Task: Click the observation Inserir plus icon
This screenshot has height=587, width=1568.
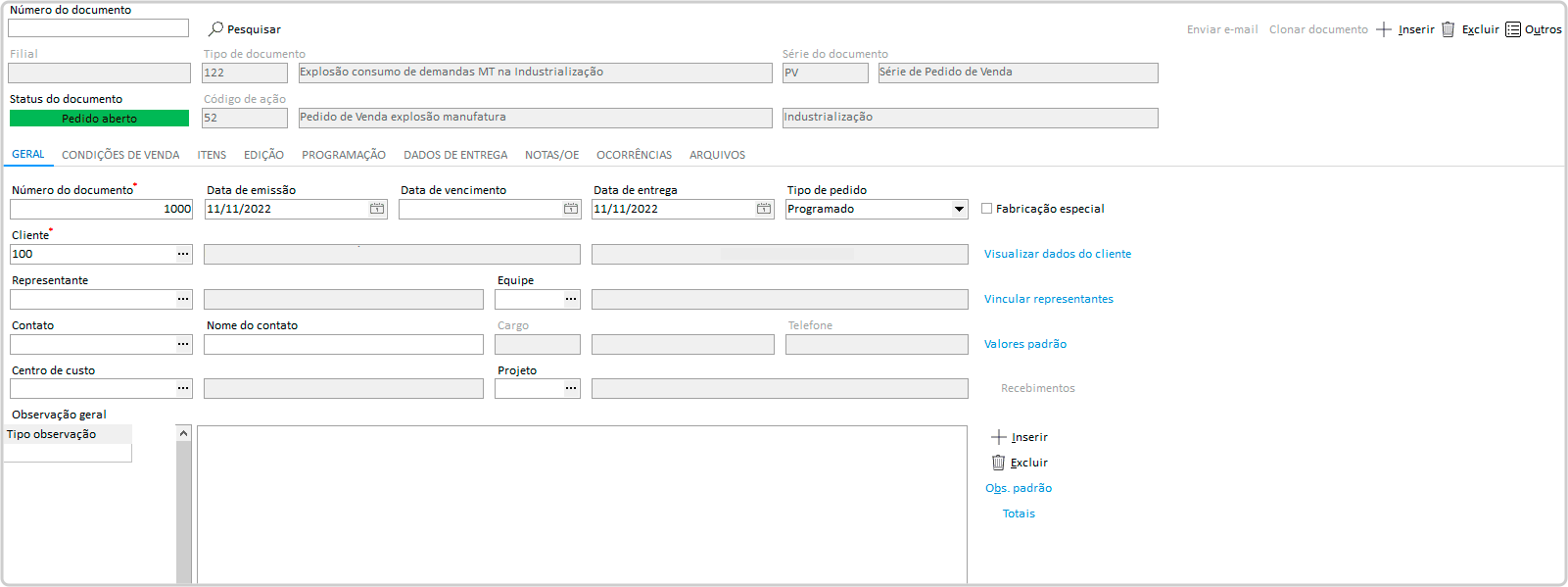Action: [x=998, y=437]
